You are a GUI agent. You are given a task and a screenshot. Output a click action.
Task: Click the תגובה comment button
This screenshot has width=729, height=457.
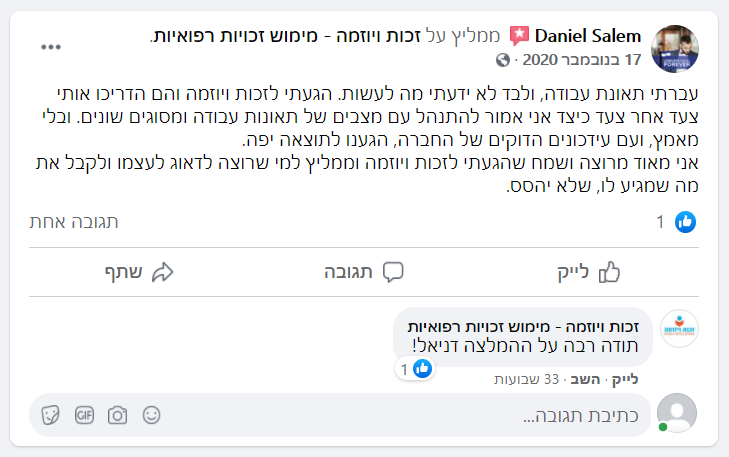(x=364, y=272)
